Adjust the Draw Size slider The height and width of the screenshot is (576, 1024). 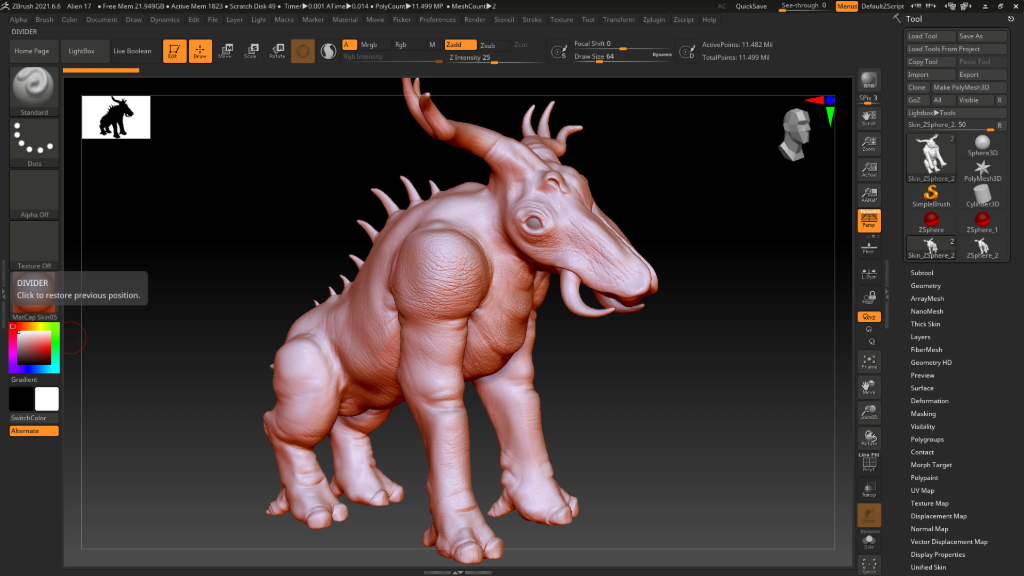pyautogui.click(x=623, y=57)
